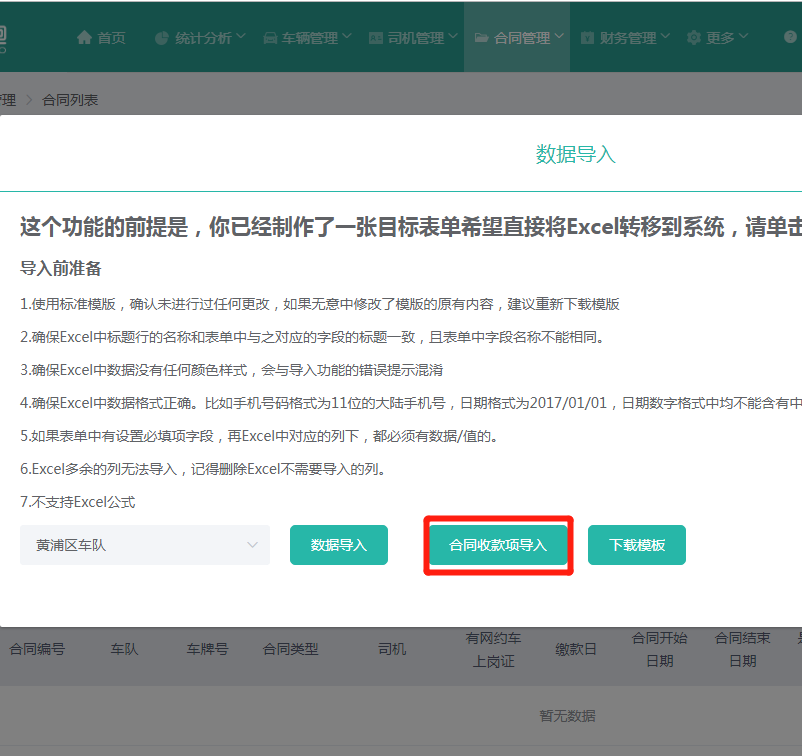Click the ID card icon for 司机管理
The height and width of the screenshot is (756, 802).
[376, 38]
